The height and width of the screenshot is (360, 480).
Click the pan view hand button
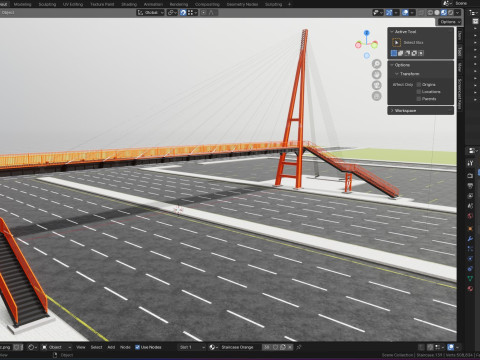click(x=377, y=74)
